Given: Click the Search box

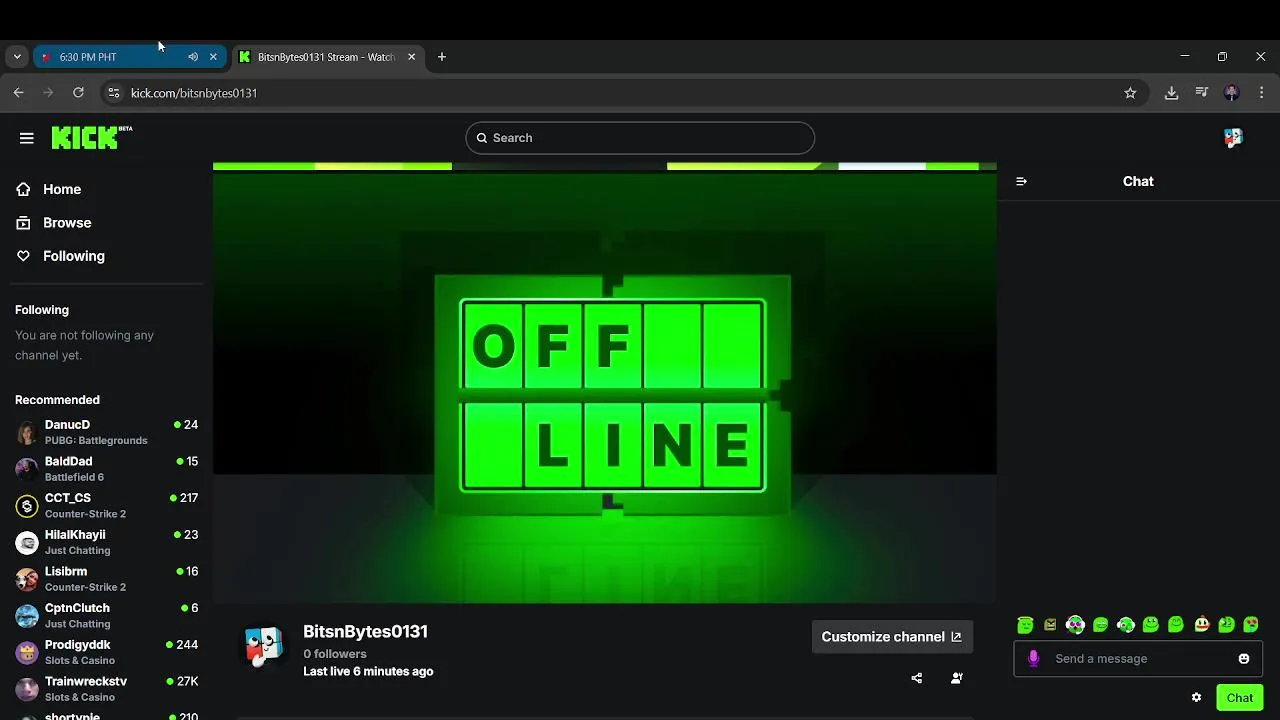Looking at the screenshot, I should [640, 138].
